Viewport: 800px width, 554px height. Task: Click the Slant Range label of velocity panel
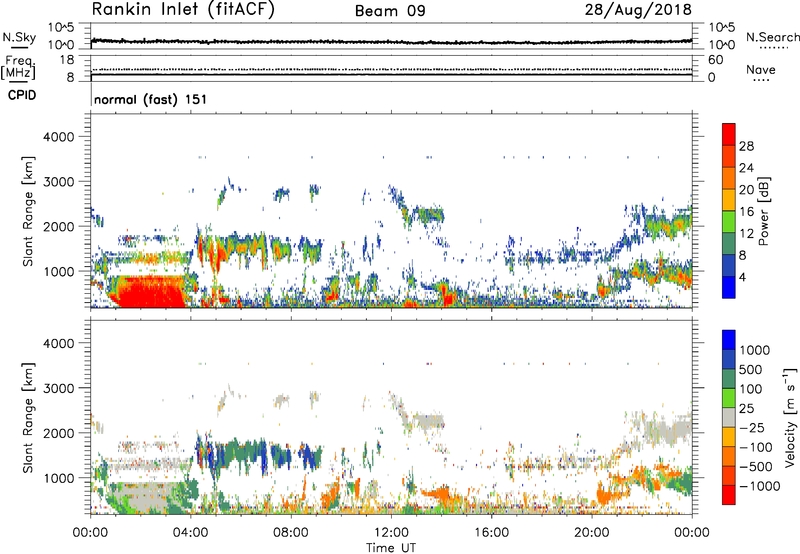(28, 418)
